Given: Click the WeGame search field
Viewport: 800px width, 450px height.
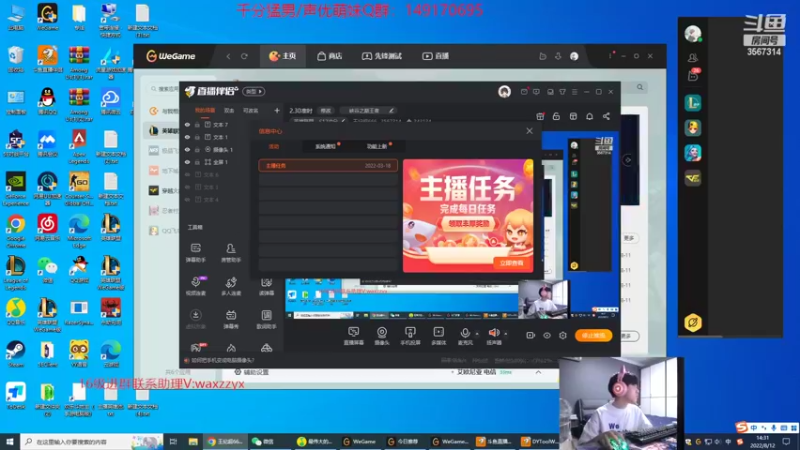Looking at the screenshot, I should click(165, 89).
